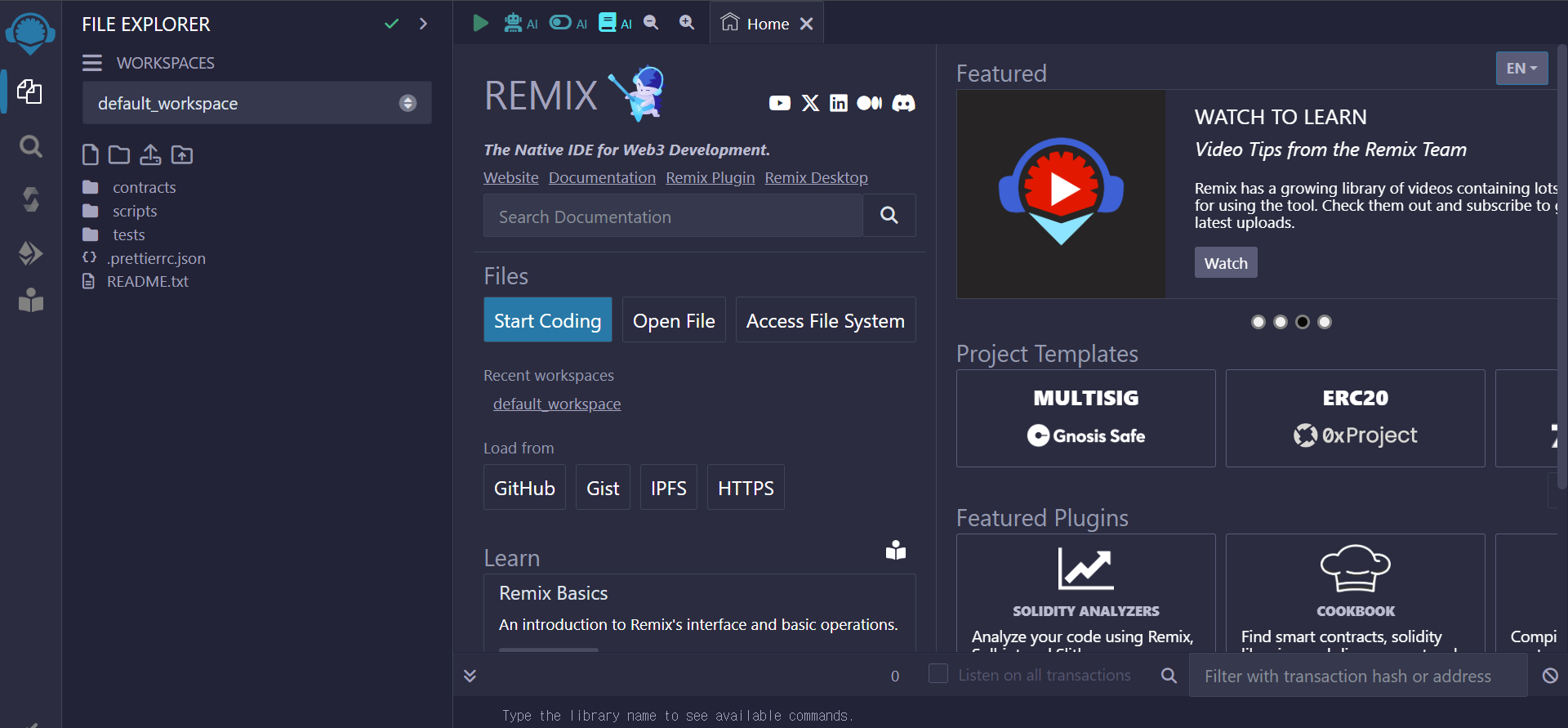Enable Listen on all transactions checkbox
The image size is (1568, 728).
(x=938, y=674)
